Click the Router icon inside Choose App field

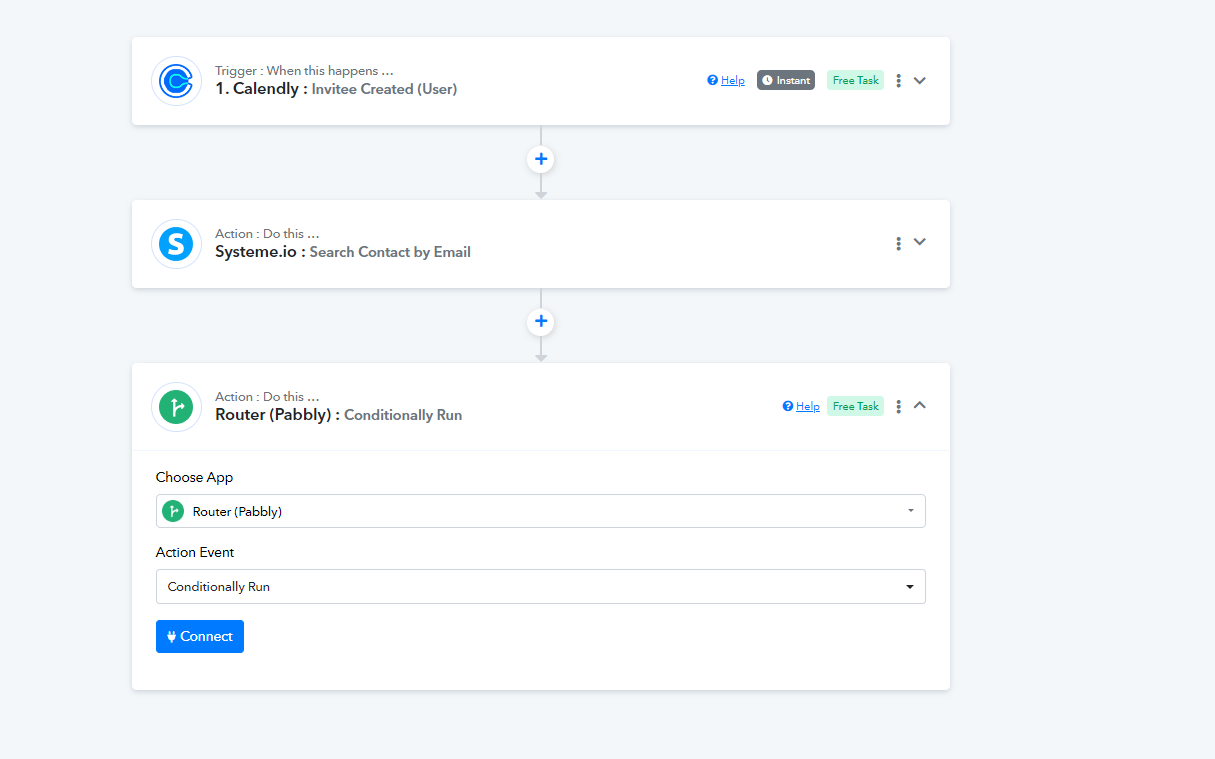(173, 511)
